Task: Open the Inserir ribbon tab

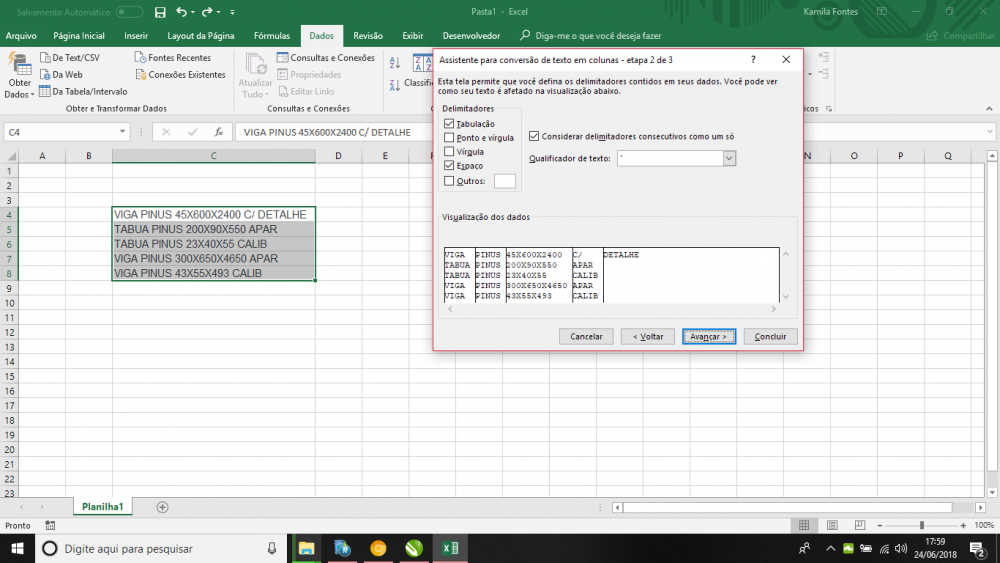Action: [x=136, y=35]
